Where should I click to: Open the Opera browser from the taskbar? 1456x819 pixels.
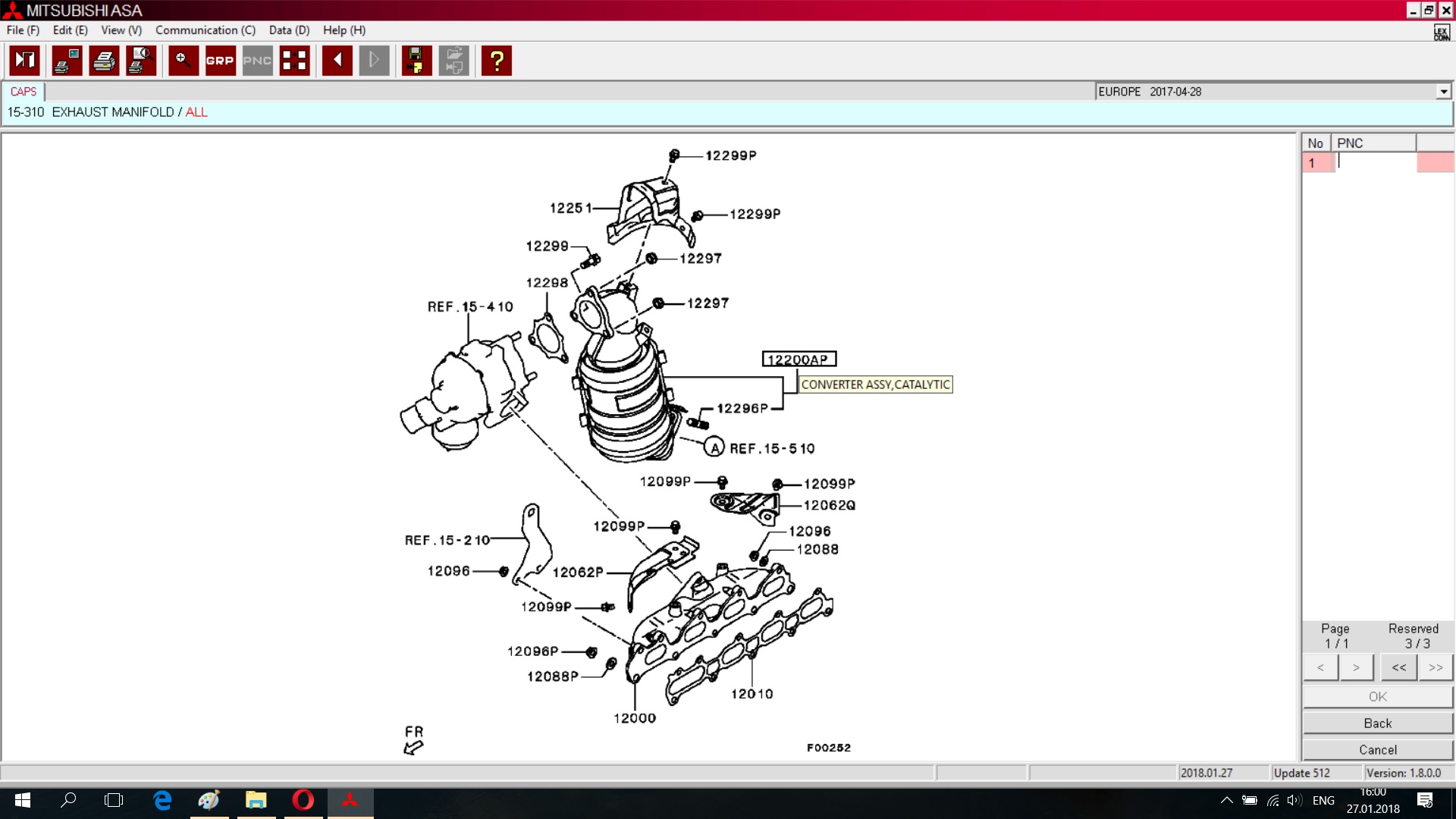click(x=303, y=800)
